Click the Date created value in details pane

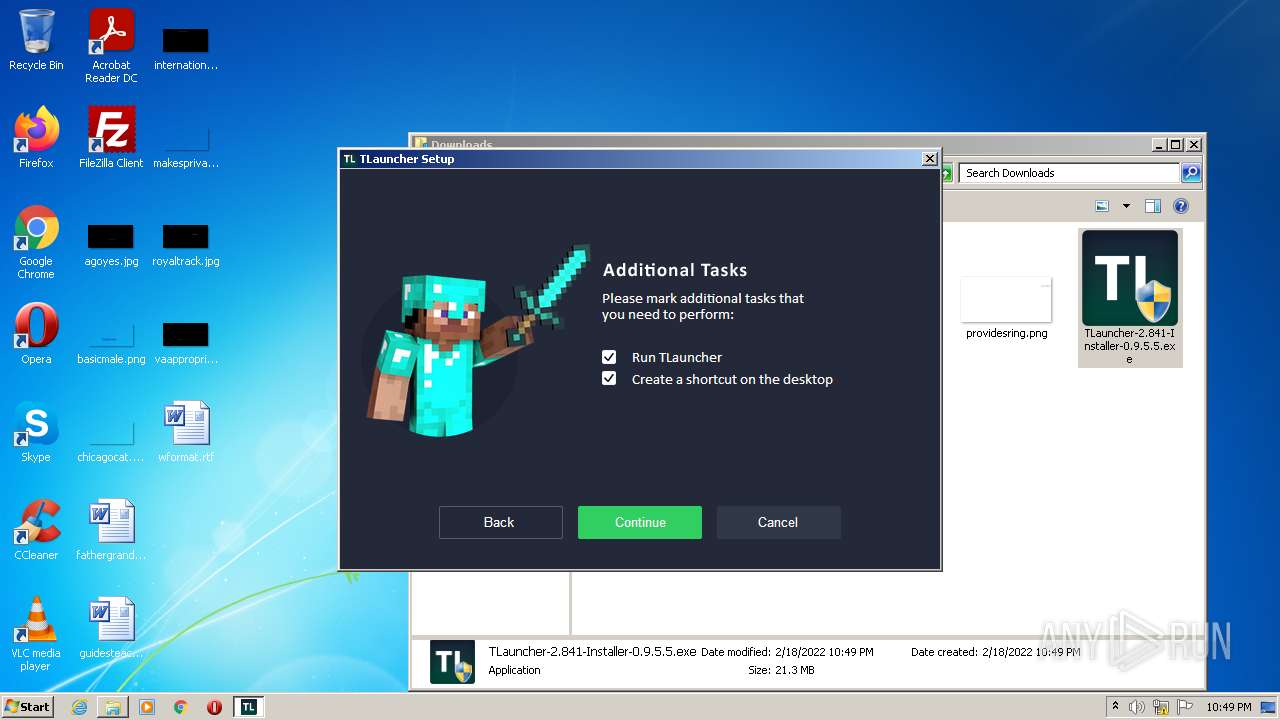pyautogui.click(x=1031, y=652)
